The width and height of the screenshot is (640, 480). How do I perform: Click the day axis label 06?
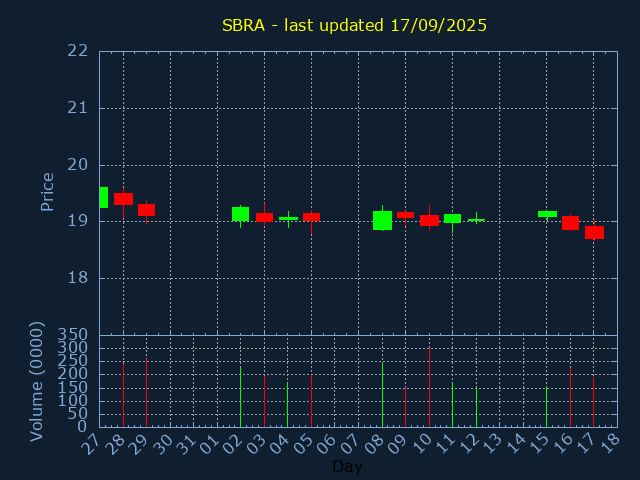(x=326, y=444)
